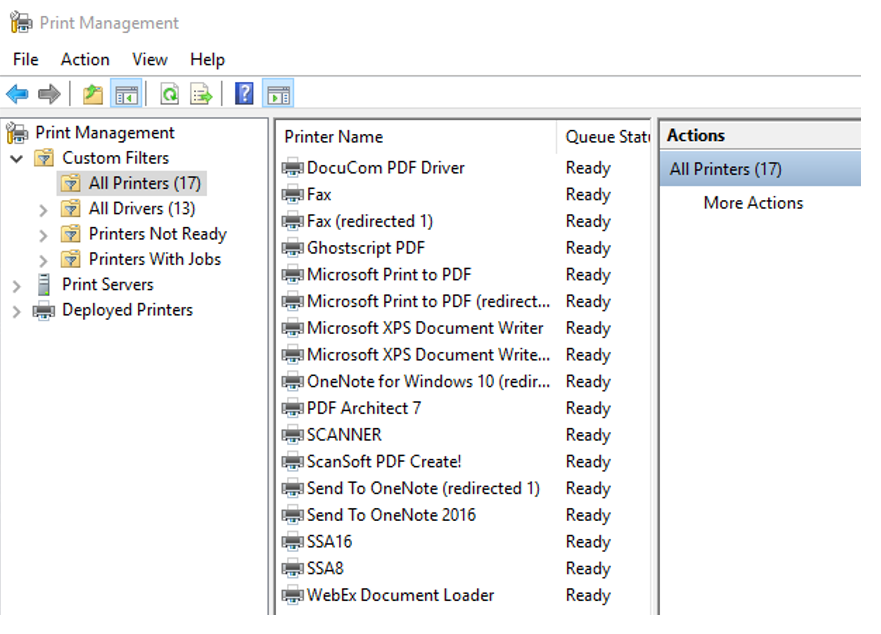Click the All Printers (17) Actions pane header
Viewport: 881px width, 634px height.
click(761, 169)
